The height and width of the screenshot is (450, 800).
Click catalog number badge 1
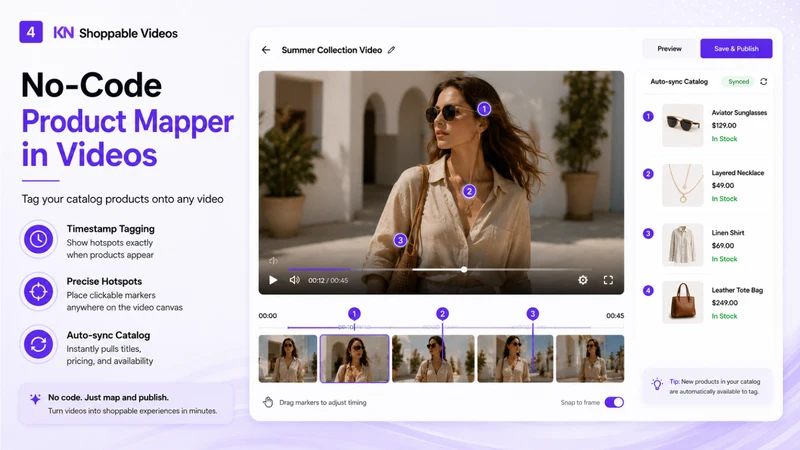pyautogui.click(x=648, y=116)
